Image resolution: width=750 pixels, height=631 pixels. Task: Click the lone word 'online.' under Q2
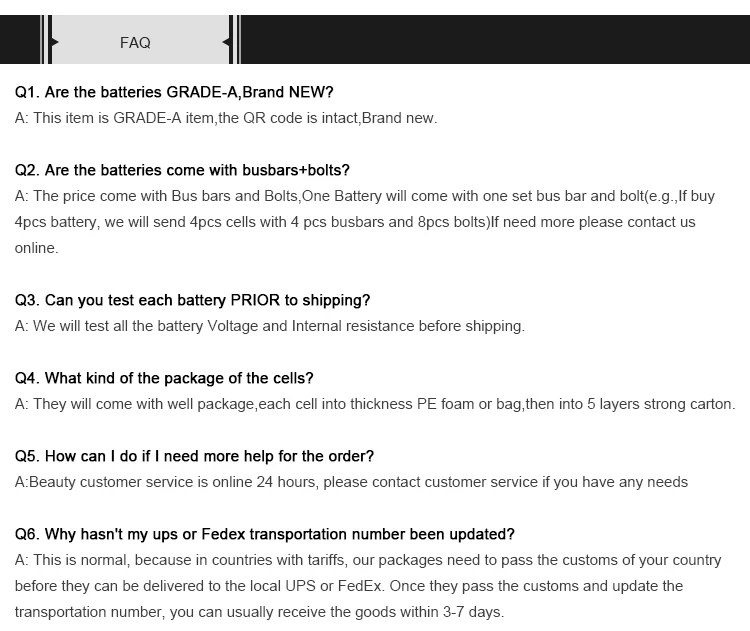[x=37, y=248]
